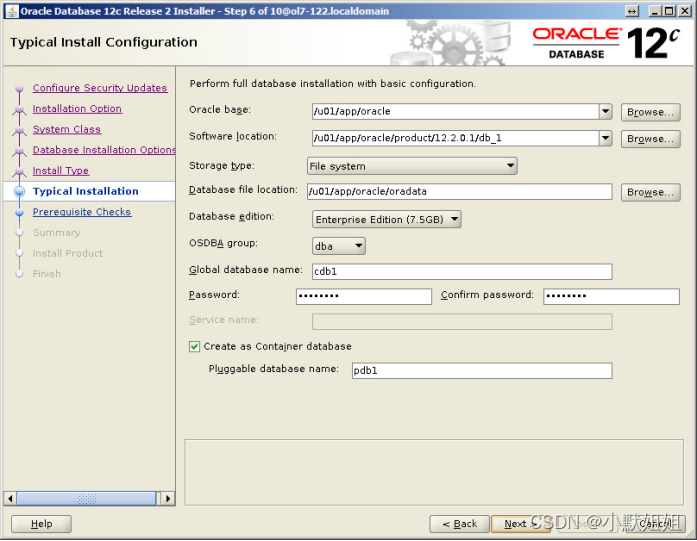Screen dimensions: 697x541
Task: Click the Configure Security Updates step marker icon
Action: (19, 88)
